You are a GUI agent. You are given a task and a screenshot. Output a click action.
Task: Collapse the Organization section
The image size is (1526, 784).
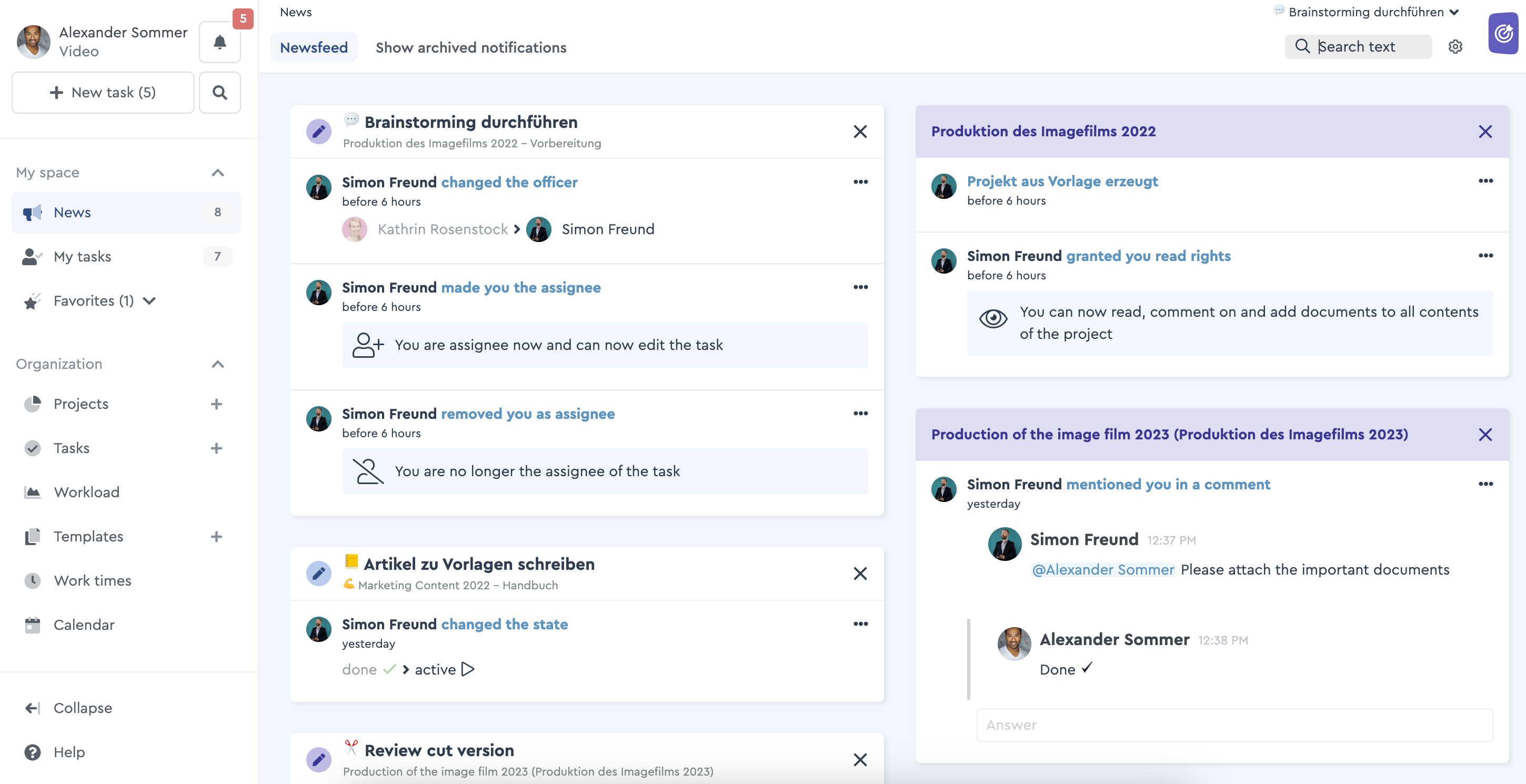coord(218,364)
